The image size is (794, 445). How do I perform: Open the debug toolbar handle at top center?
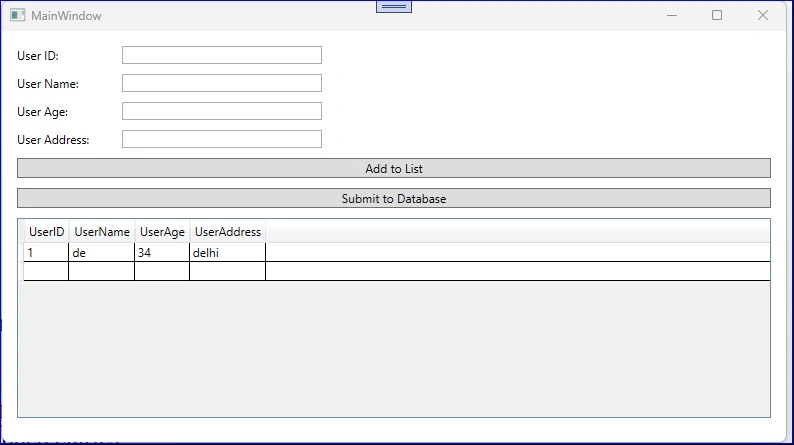click(x=394, y=7)
